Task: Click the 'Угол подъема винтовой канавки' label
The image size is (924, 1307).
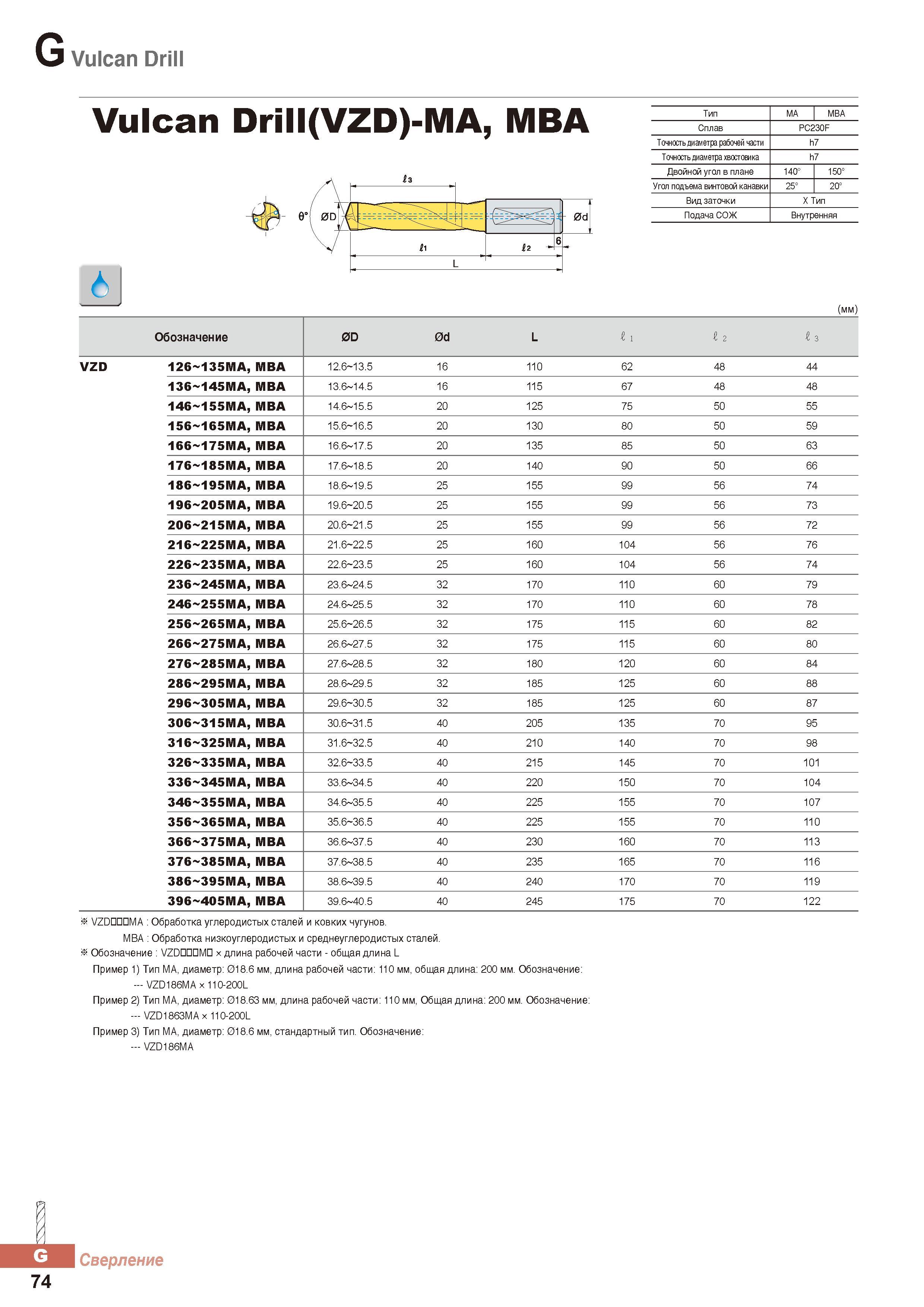Action: point(710,186)
